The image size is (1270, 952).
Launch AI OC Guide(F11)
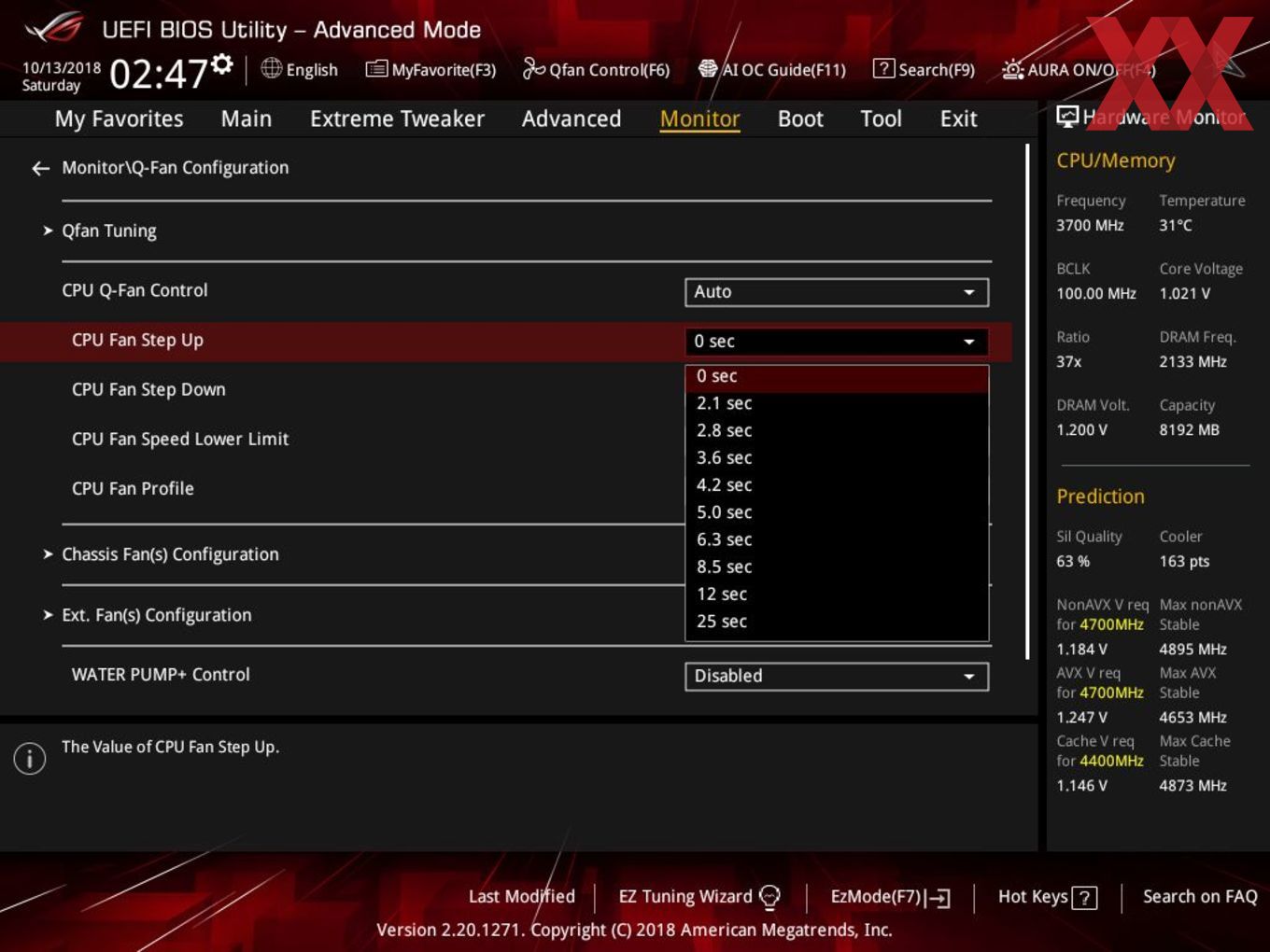(x=771, y=69)
